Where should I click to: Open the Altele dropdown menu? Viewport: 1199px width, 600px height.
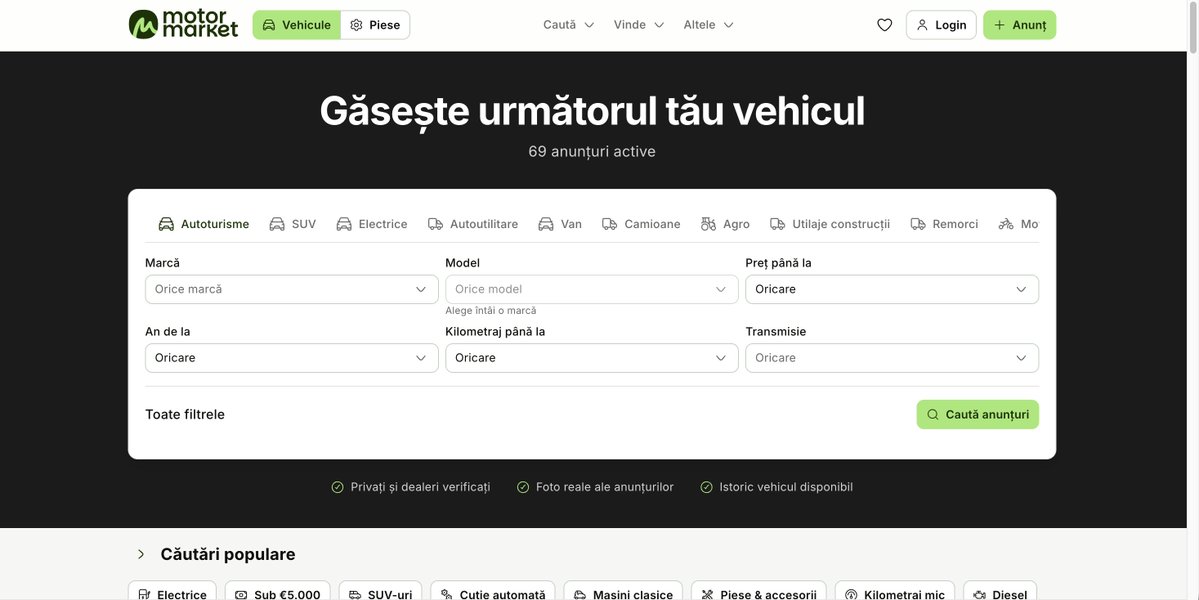pos(708,25)
